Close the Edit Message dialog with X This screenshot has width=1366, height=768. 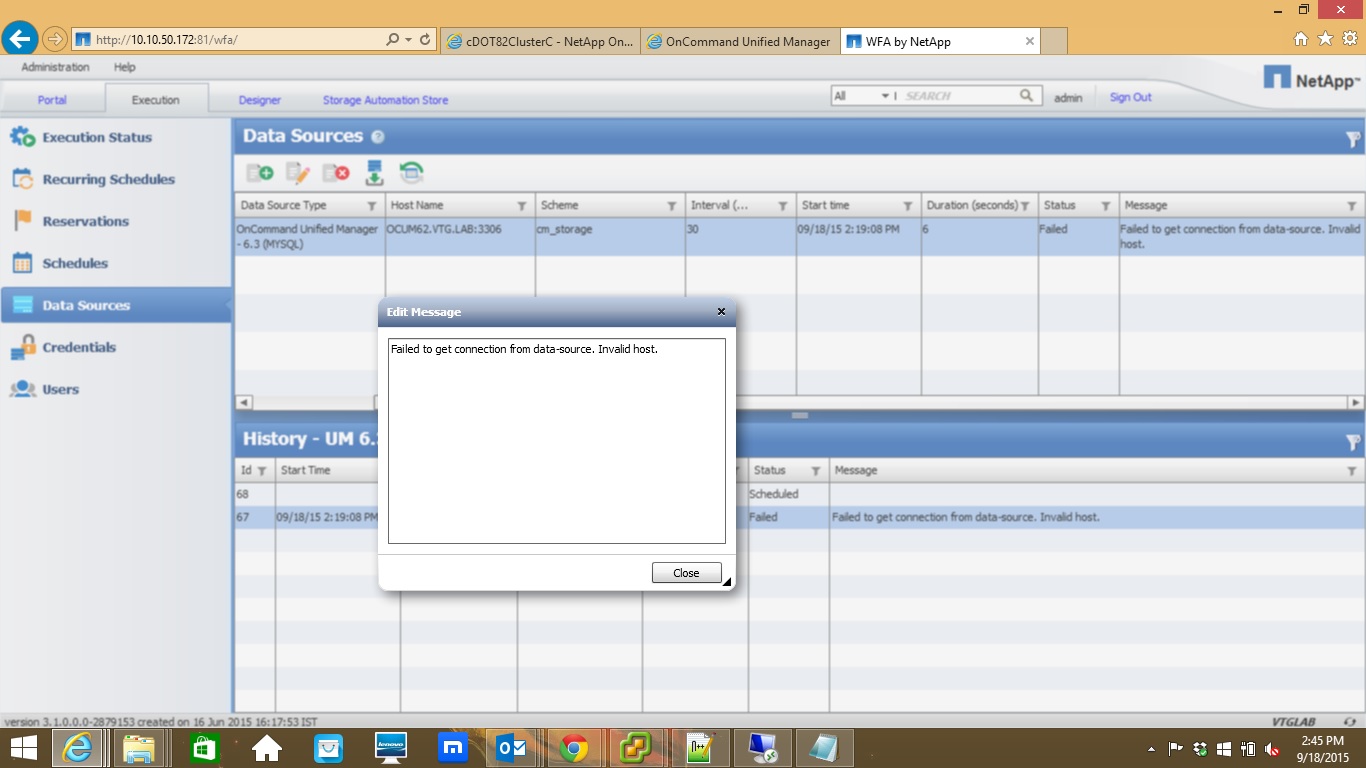pos(721,312)
